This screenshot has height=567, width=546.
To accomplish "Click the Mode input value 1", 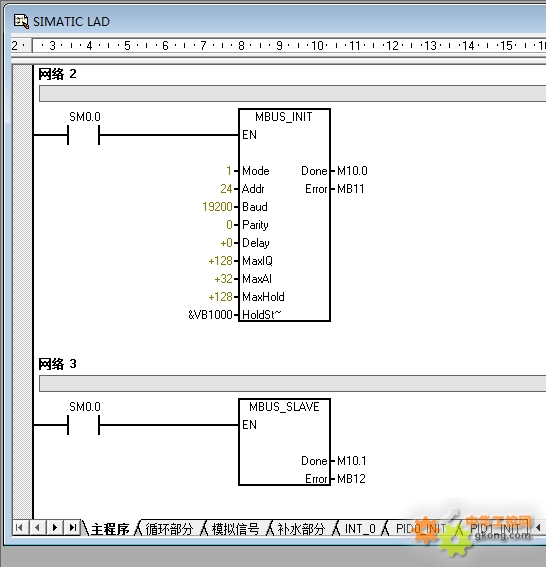I will click(229, 171).
